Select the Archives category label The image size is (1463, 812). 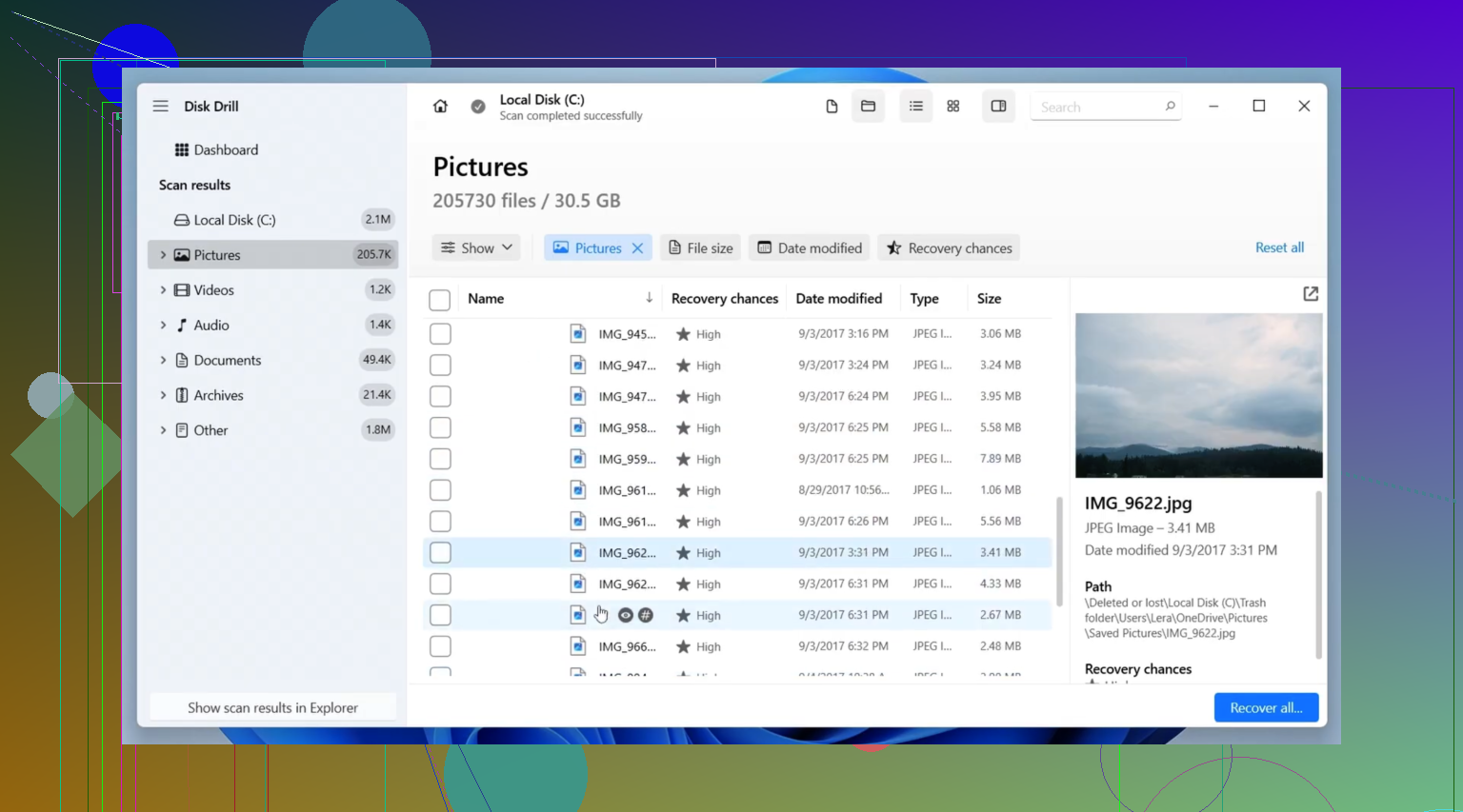219,395
